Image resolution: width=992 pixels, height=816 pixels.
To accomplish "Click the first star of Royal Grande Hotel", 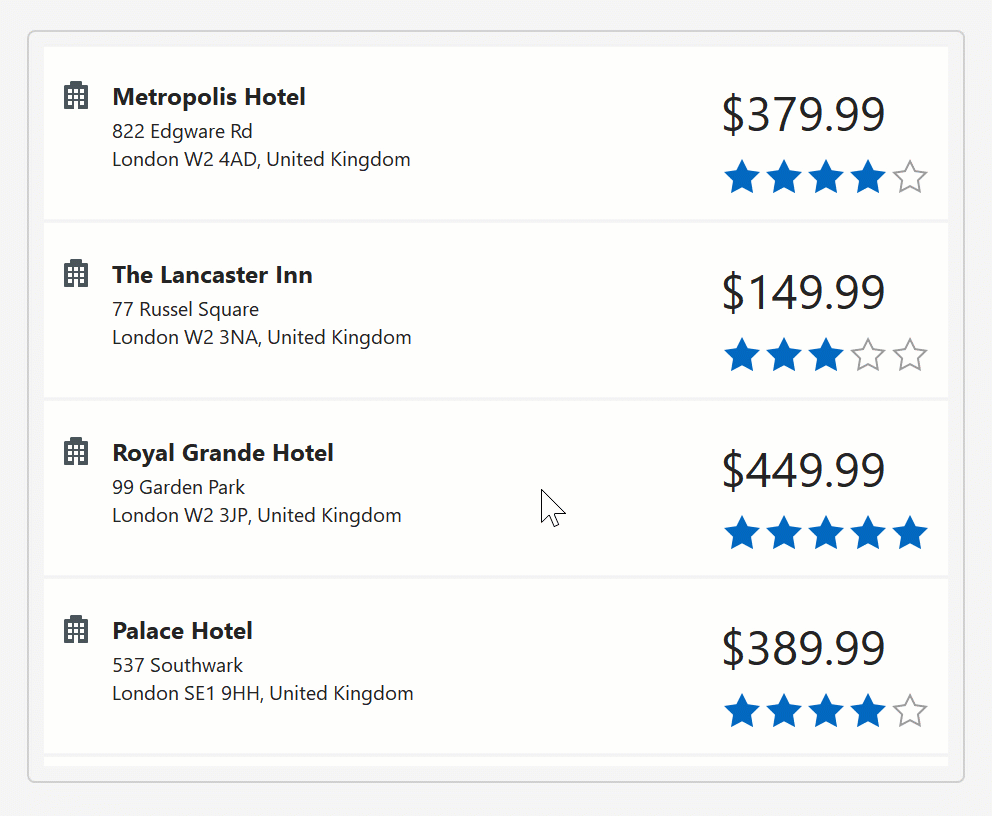I will [x=741, y=533].
